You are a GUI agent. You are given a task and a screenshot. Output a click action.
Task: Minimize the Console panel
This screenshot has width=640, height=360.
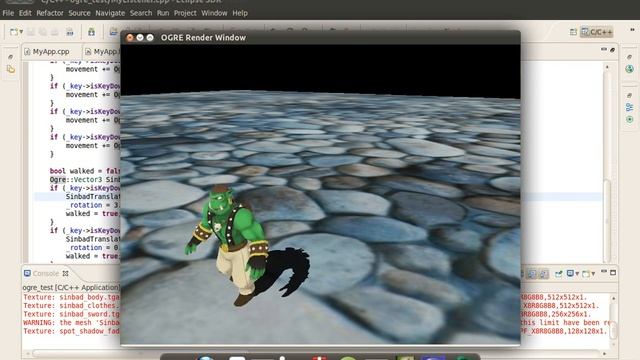click(x=604, y=272)
